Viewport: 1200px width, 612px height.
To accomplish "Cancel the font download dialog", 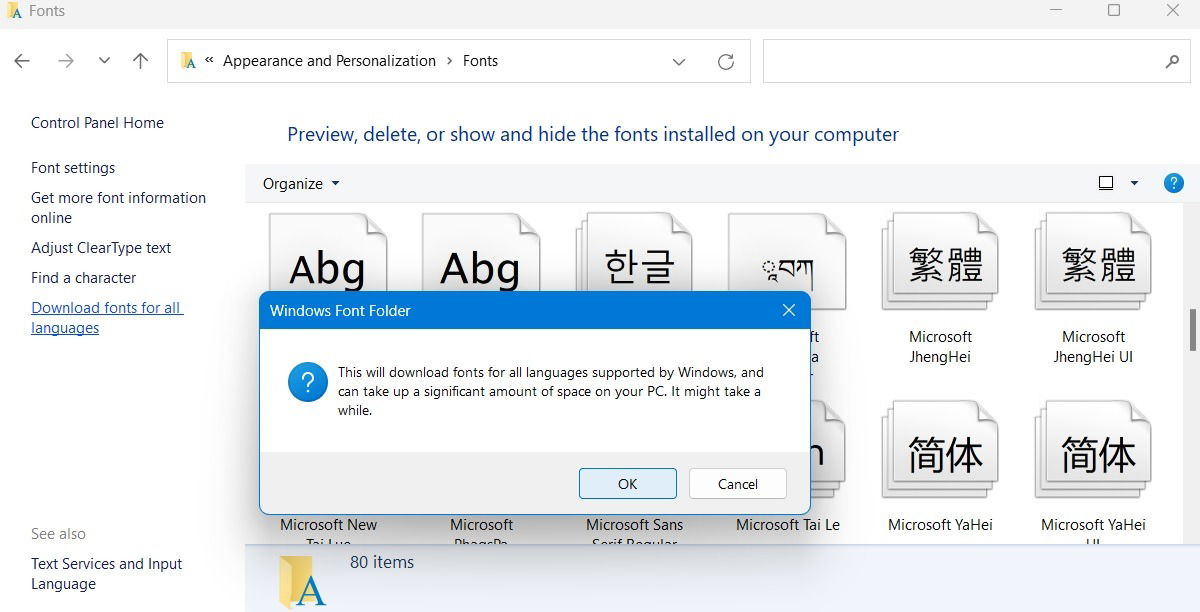I will 738,484.
